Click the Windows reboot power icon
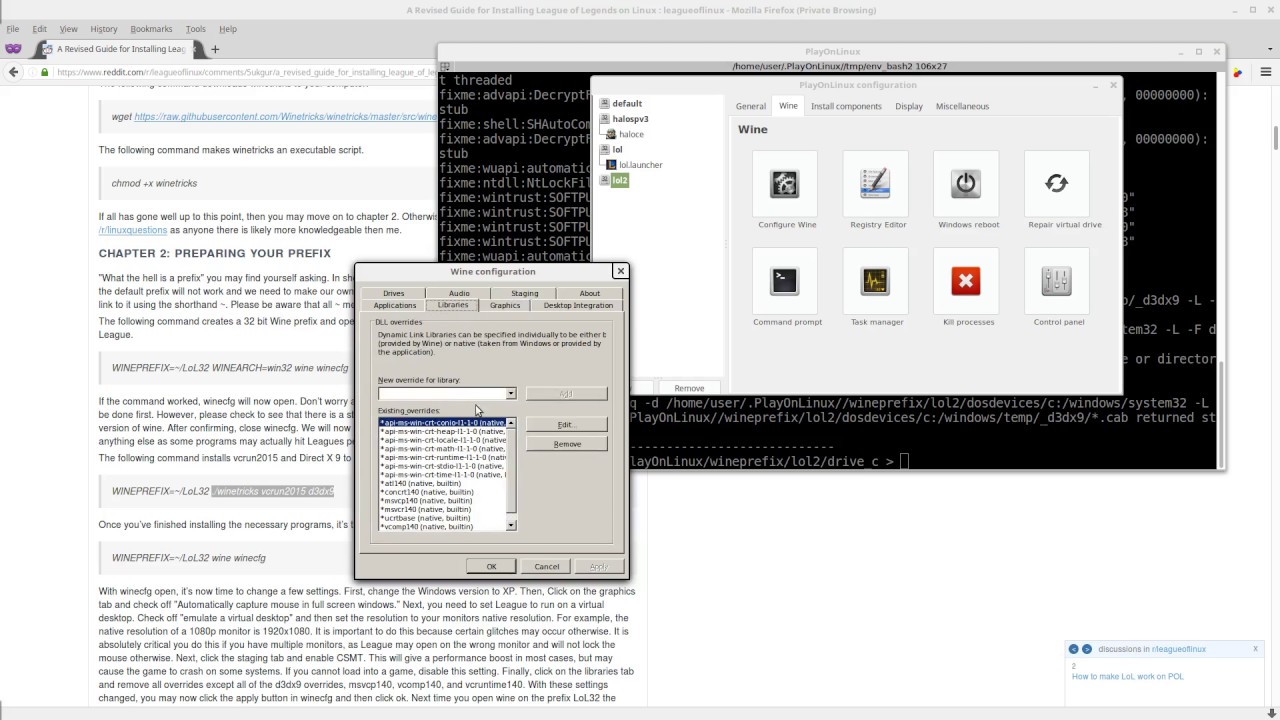Image resolution: width=1280 pixels, height=720 pixels. pos(966,184)
